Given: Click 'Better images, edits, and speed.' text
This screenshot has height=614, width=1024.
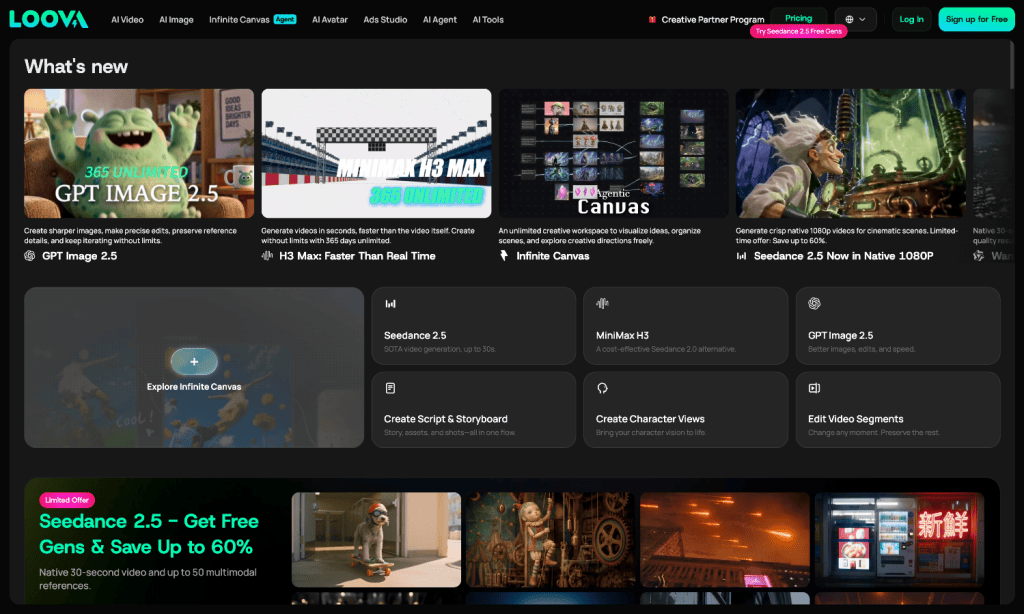Looking at the screenshot, I should pyautogui.click(x=861, y=349).
